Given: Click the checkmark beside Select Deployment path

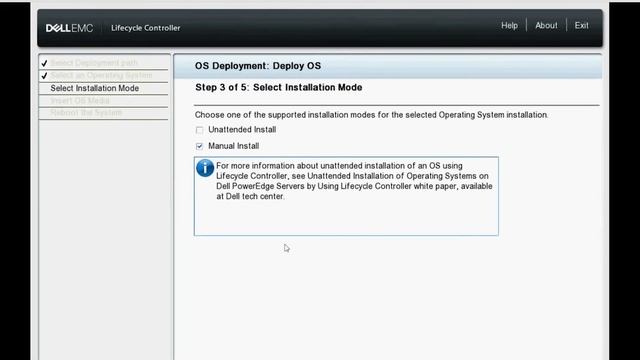Looking at the screenshot, I should click(x=44, y=63).
